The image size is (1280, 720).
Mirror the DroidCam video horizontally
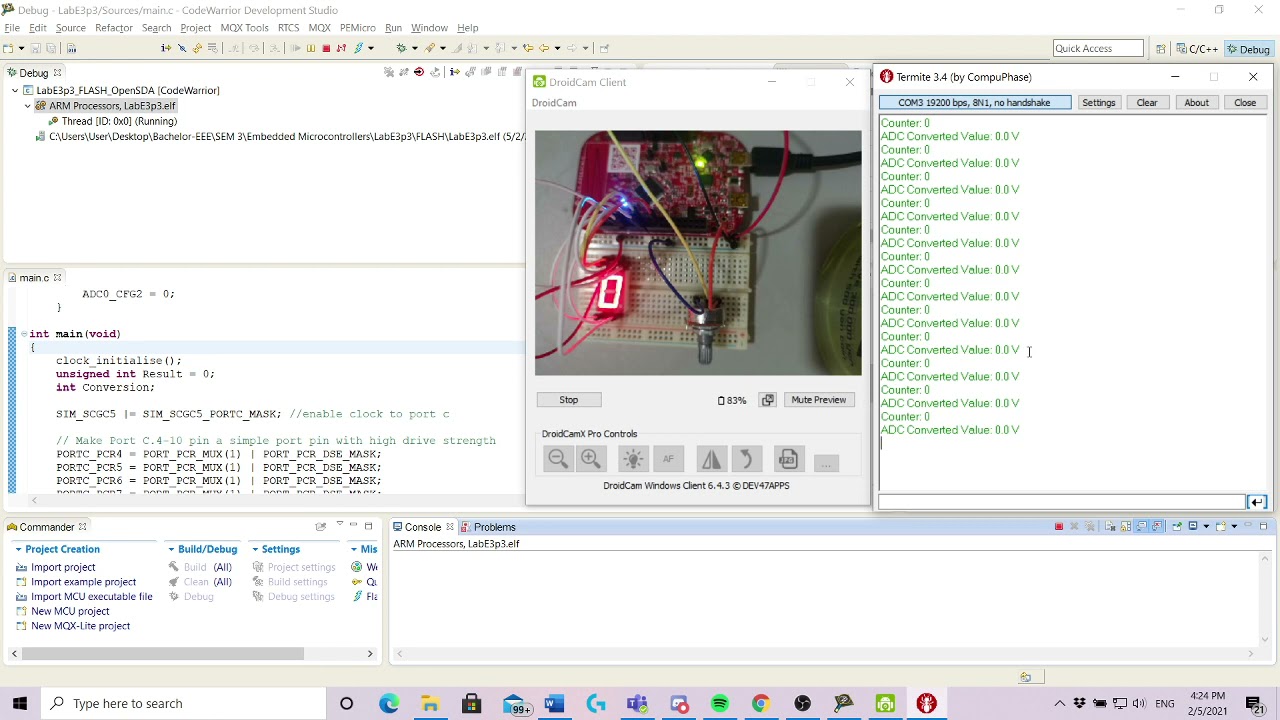coord(711,459)
